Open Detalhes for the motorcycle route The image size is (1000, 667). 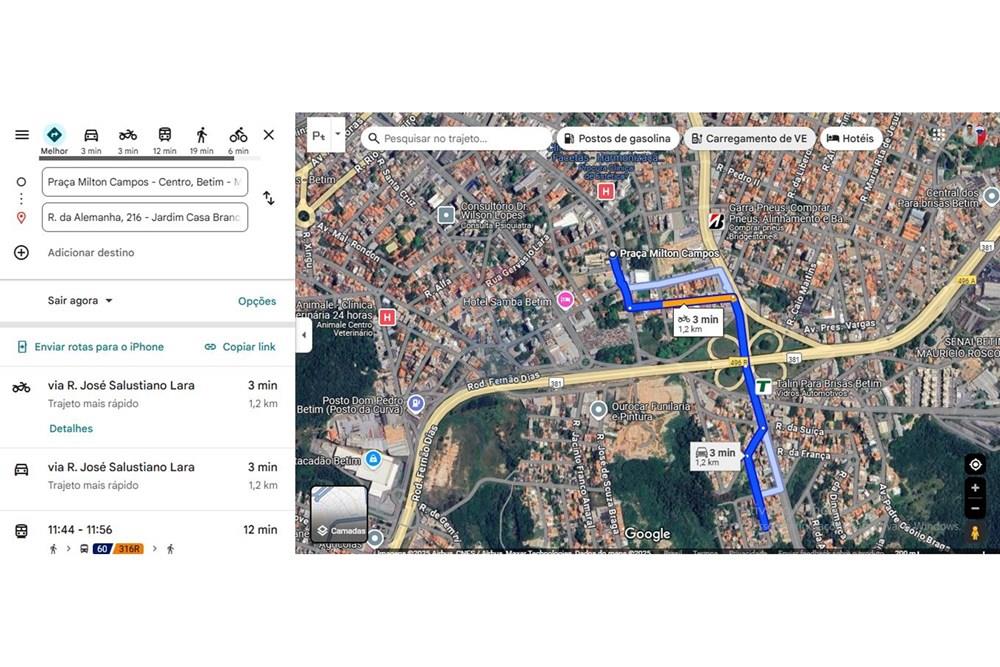(x=71, y=429)
